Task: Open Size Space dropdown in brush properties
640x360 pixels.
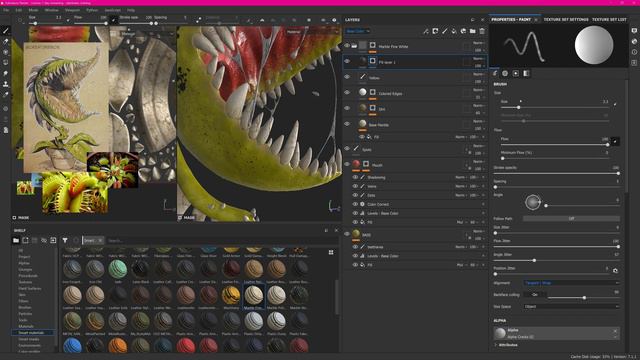Action: 571,306
